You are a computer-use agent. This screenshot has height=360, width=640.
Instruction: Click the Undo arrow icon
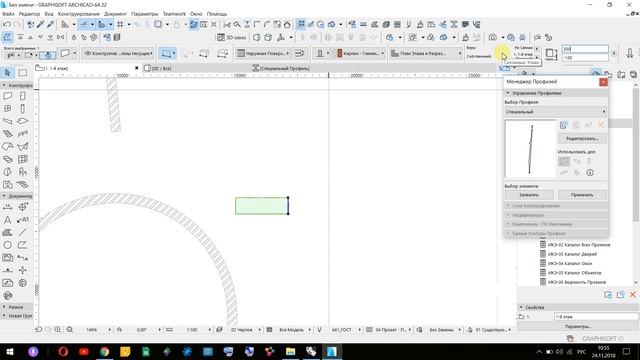(7, 24)
